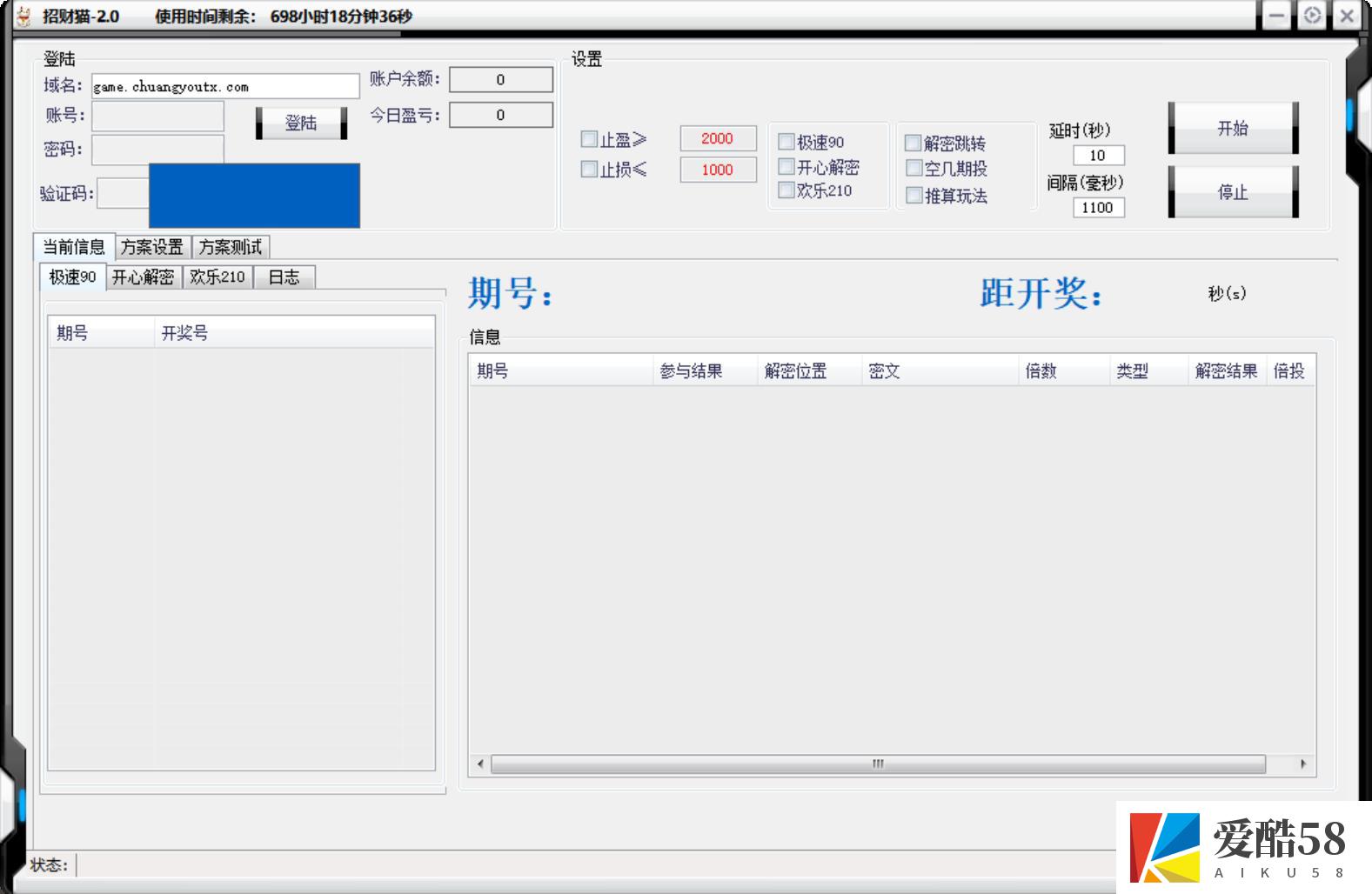Image resolution: width=1372 pixels, height=894 pixels.
Task: Close the 招财猫 window
Action: click(1347, 16)
